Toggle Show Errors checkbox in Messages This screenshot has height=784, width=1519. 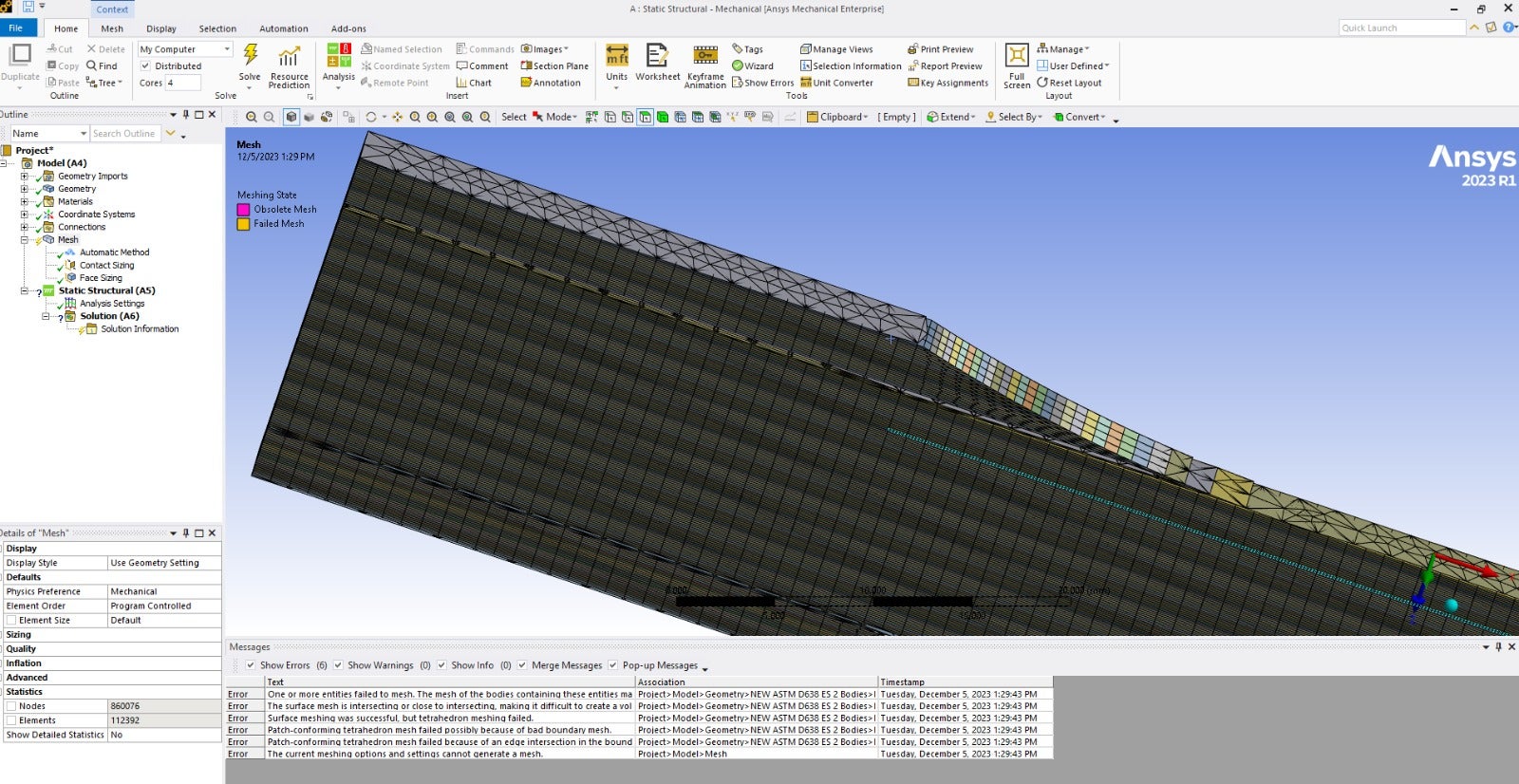click(251, 665)
